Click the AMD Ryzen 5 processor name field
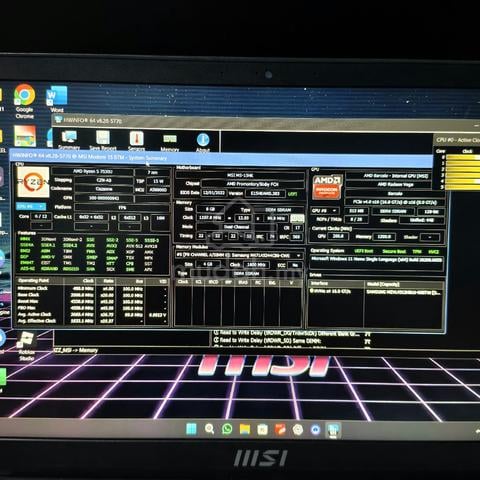The image size is (480, 480). [92, 172]
